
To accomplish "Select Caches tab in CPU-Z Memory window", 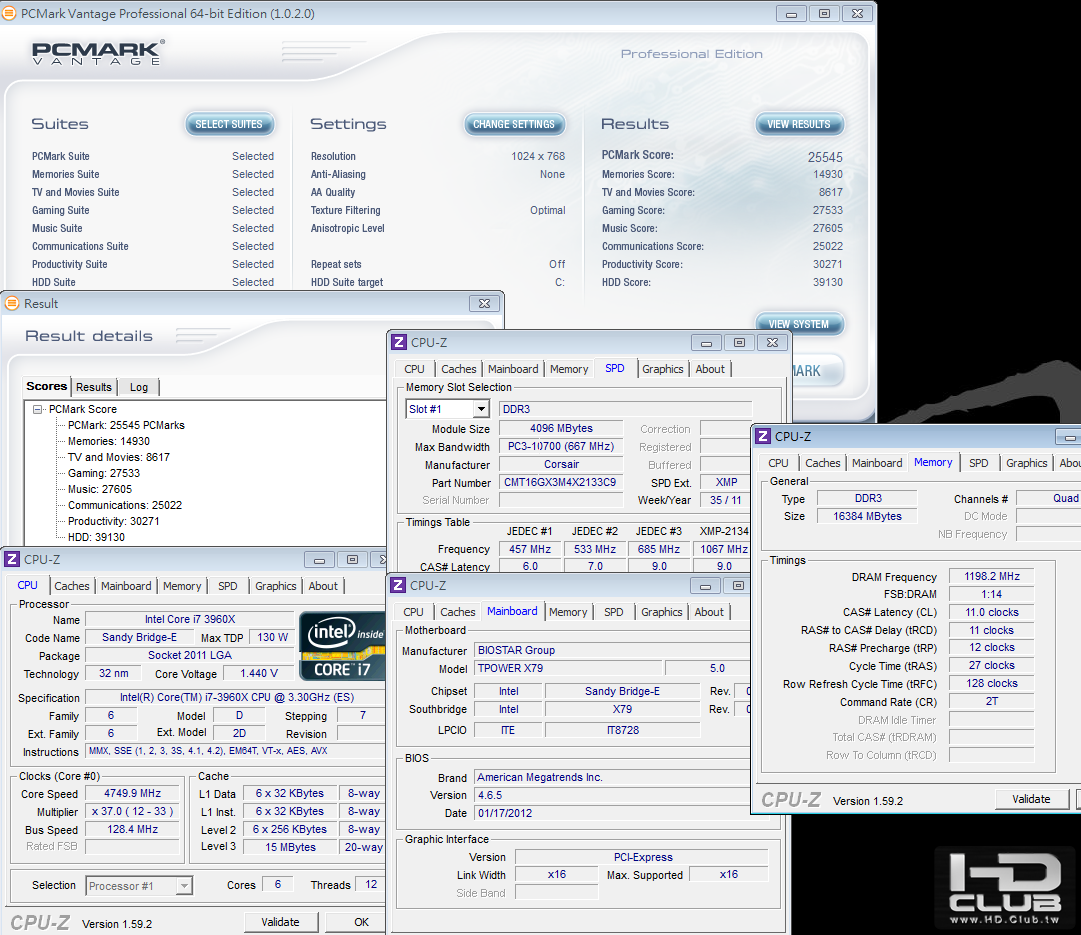I will 822,463.
